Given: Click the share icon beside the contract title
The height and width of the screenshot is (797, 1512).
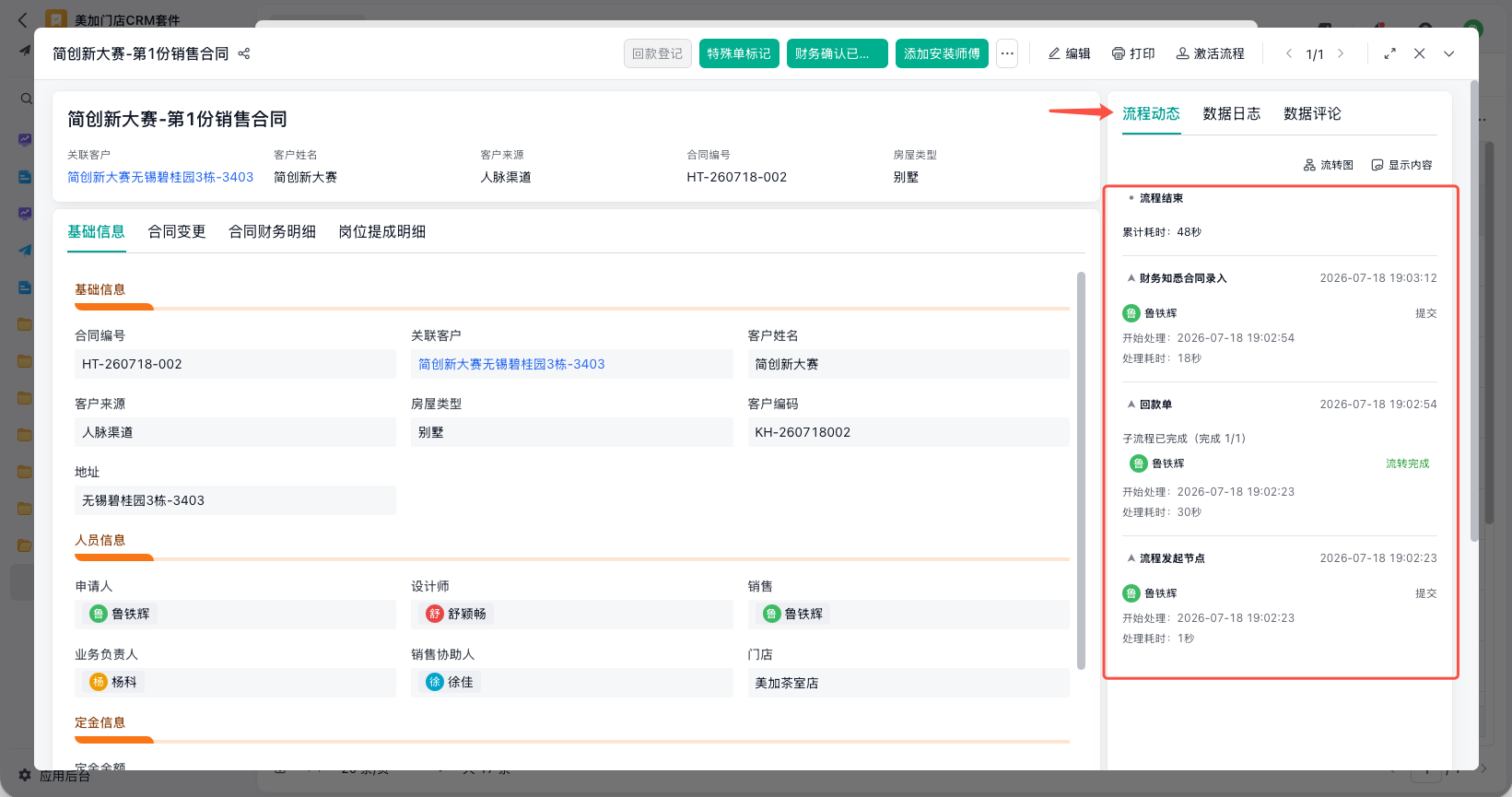Looking at the screenshot, I should 244,53.
